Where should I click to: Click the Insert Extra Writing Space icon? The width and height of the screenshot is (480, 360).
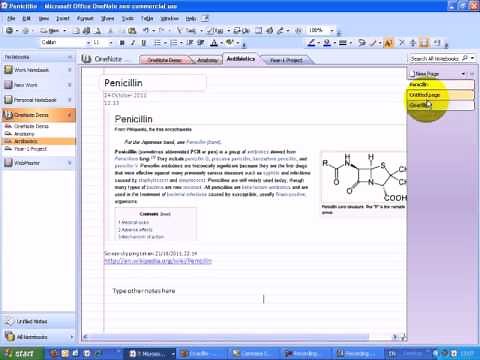point(413,43)
